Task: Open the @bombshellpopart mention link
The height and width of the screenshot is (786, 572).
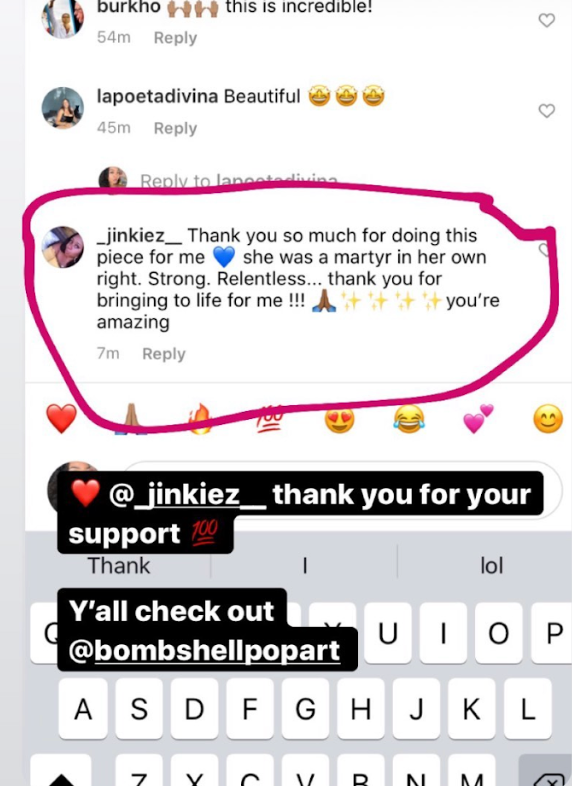Action: tap(204, 651)
